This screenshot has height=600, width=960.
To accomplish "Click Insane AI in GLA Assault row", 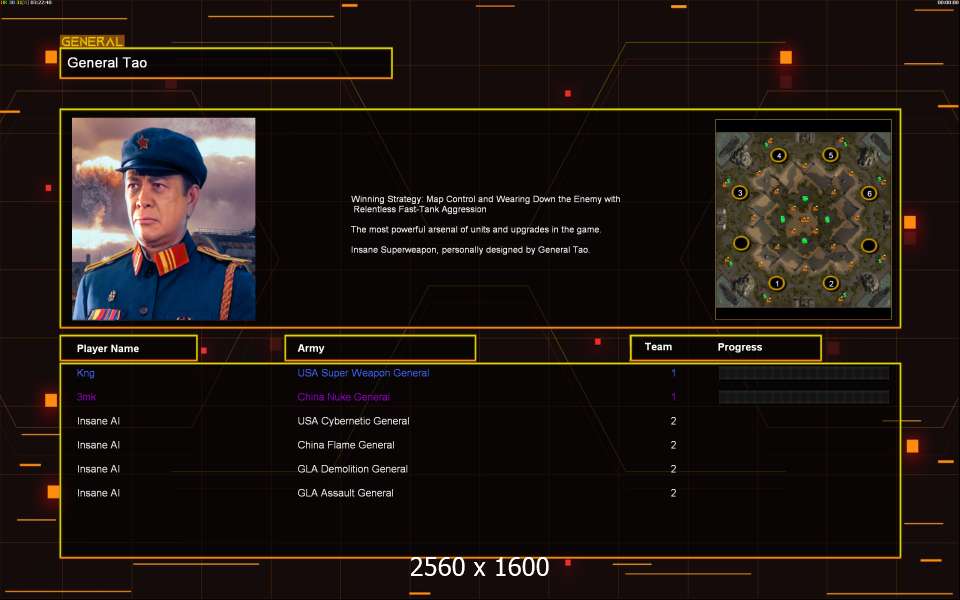I will pyautogui.click(x=99, y=493).
